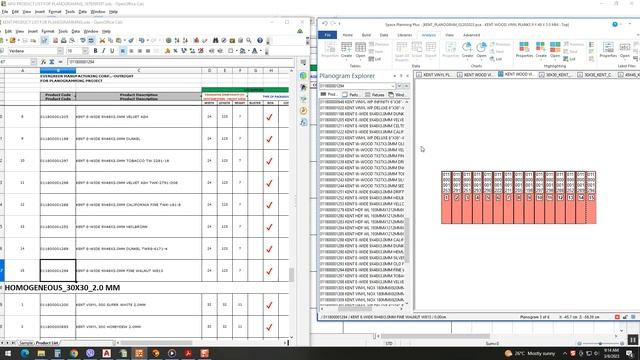Viewport: 640px width, 360px height.
Task: Toggle Center Horizontally alignment in Calc
Action: tap(131, 51)
